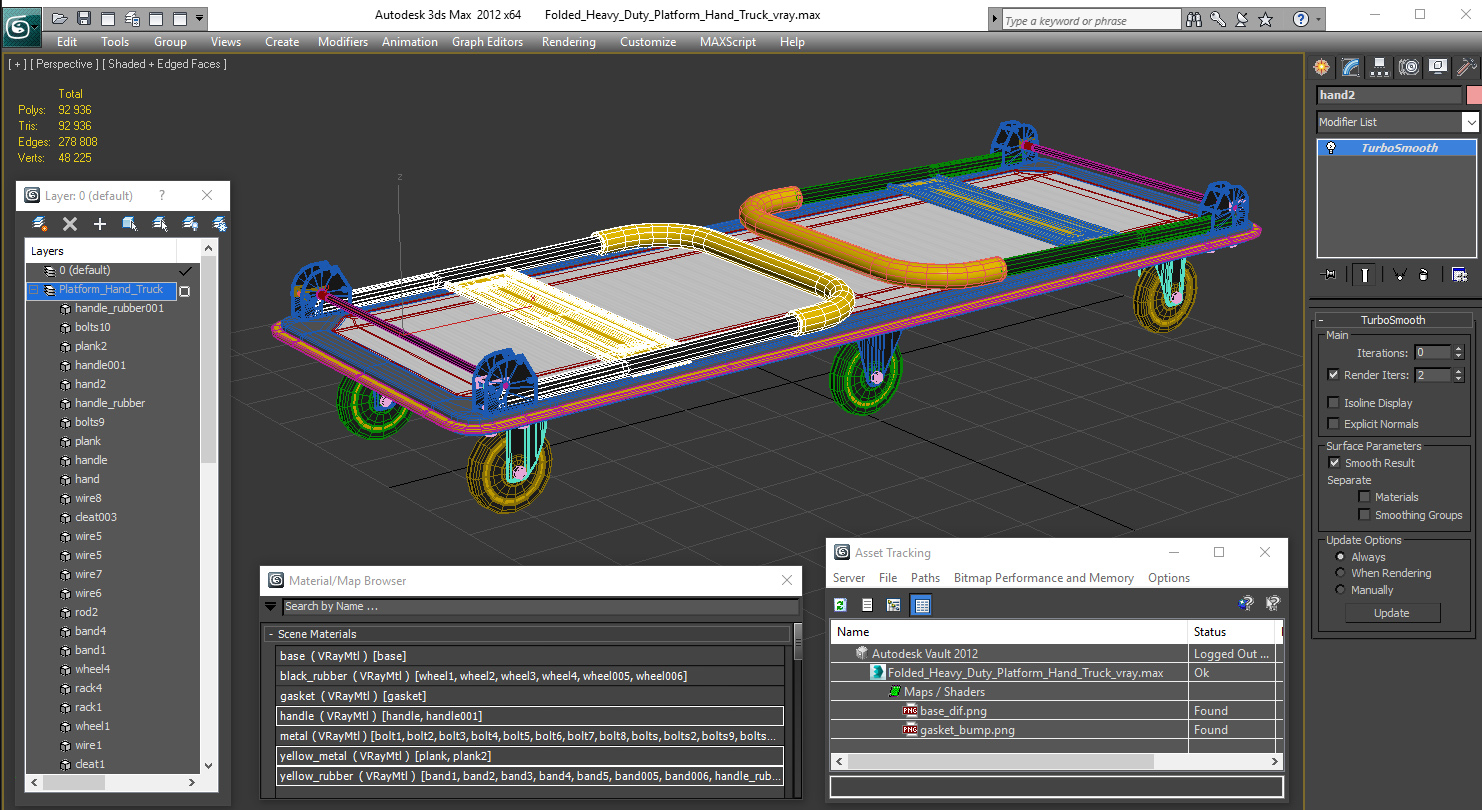Open the Modifier List dropdown

[x=1470, y=122]
